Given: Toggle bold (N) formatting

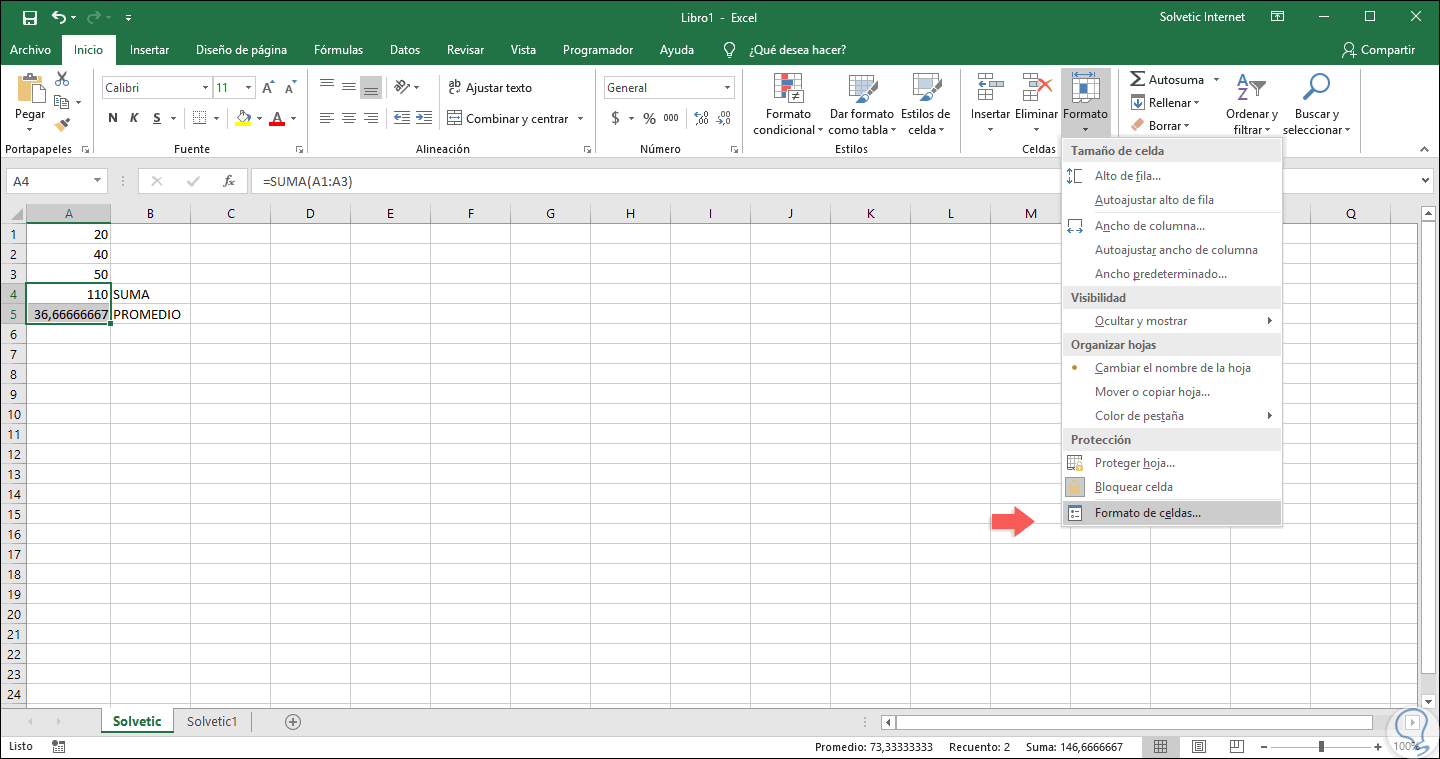Looking at the screenshot, I should tap(113, 118).
